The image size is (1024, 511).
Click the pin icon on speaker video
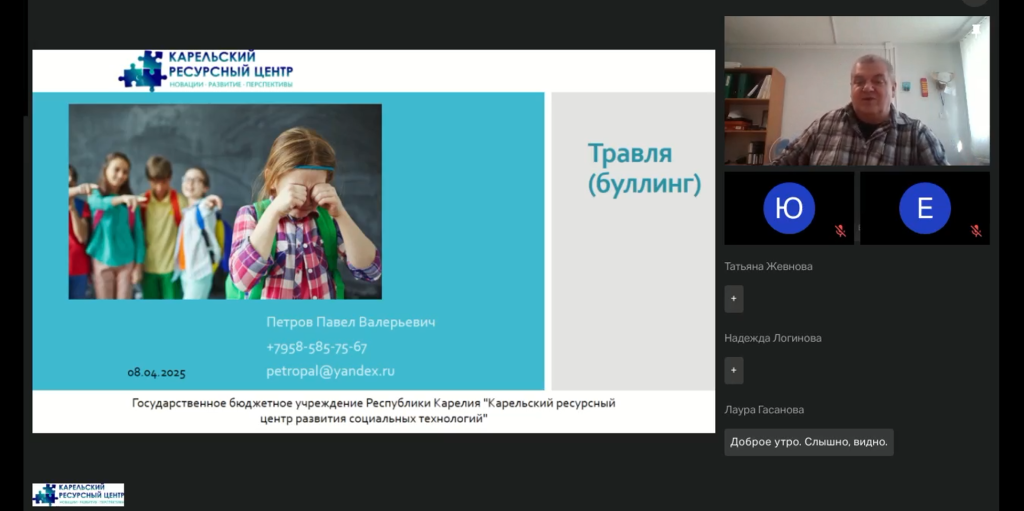click(975, 31)
